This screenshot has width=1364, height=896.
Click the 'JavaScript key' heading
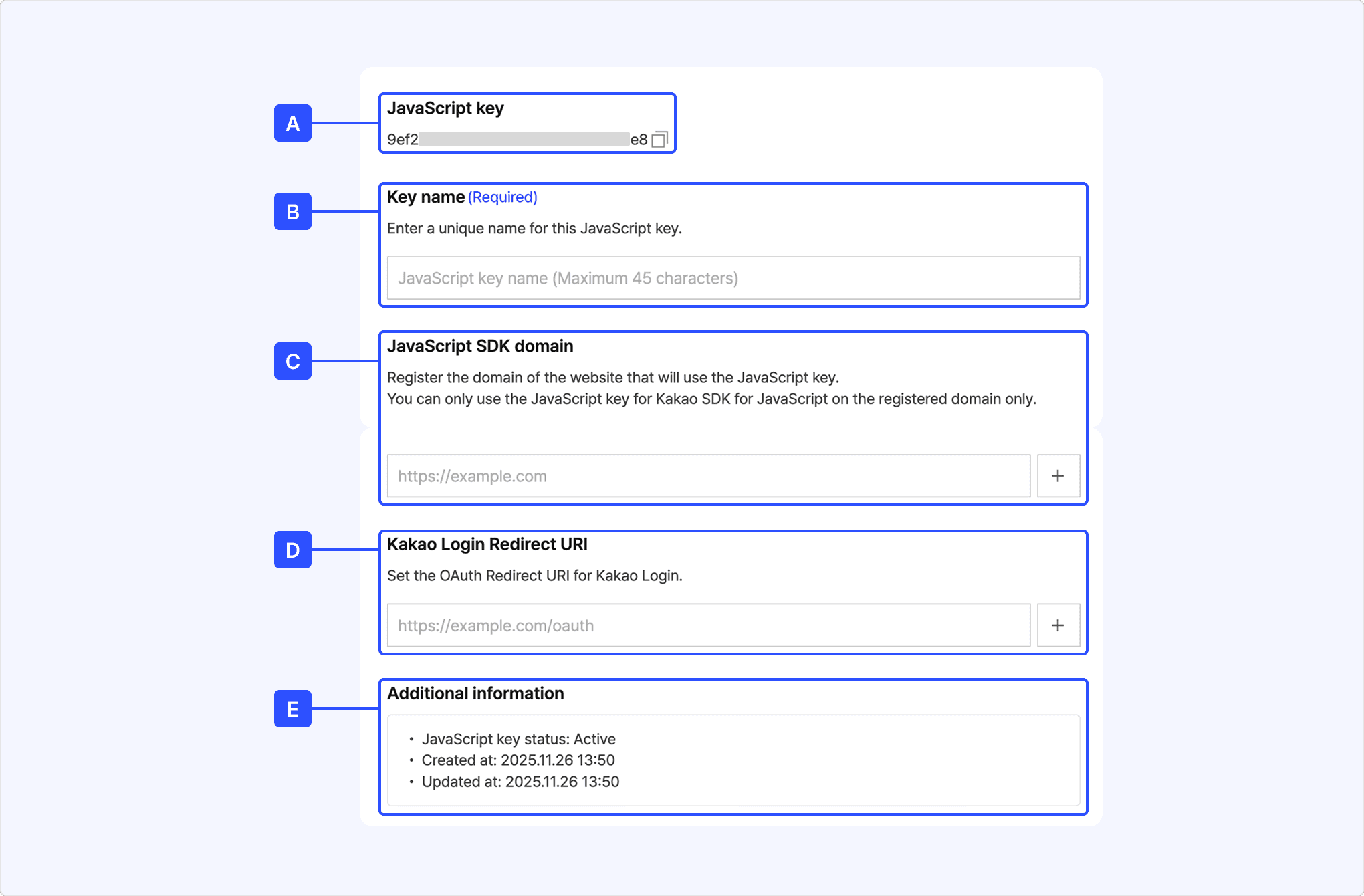pyautogui.click(x=445, y=108)
